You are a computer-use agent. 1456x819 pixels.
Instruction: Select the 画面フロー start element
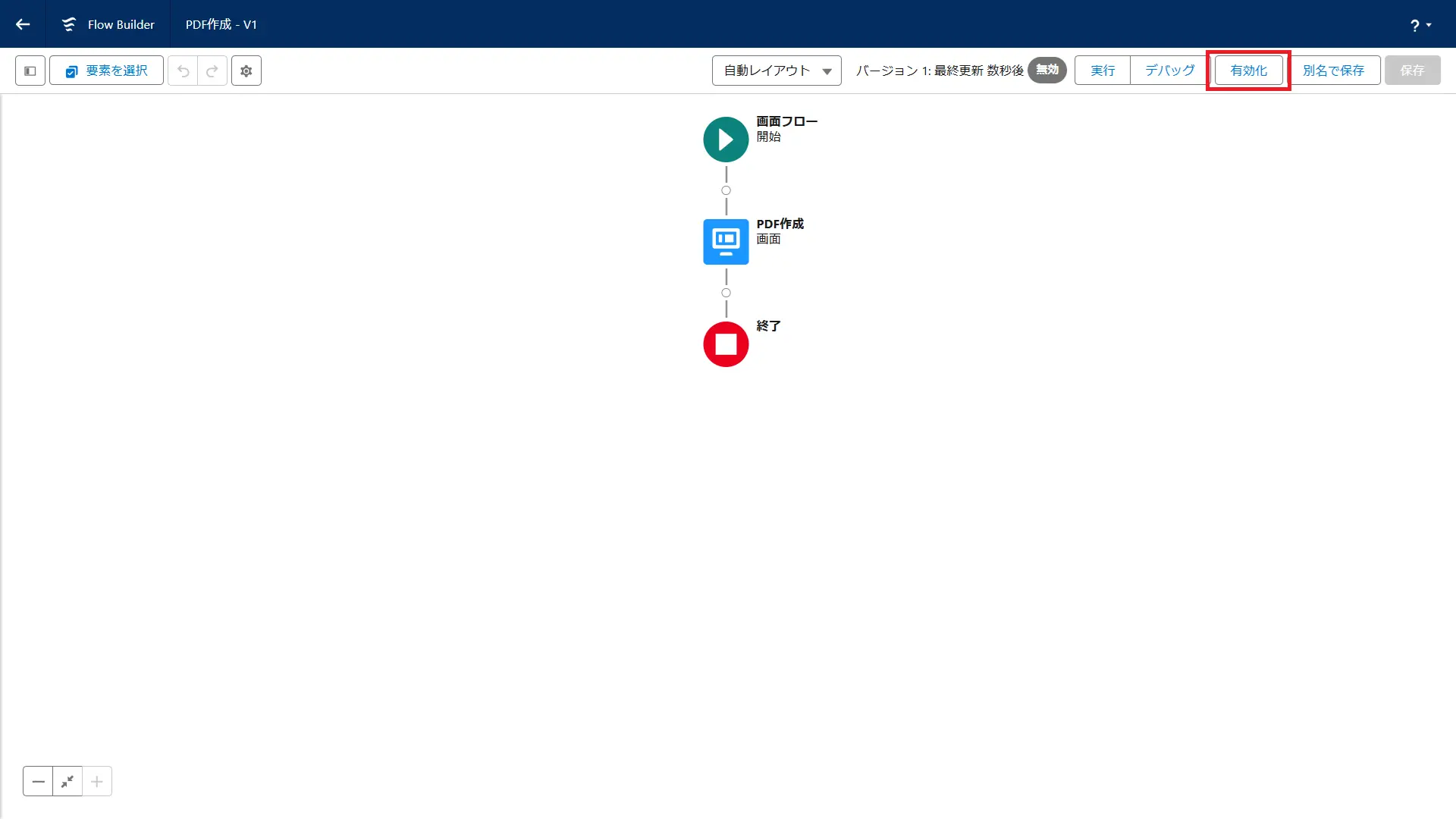pyautogui.click(x=726, y=140)
